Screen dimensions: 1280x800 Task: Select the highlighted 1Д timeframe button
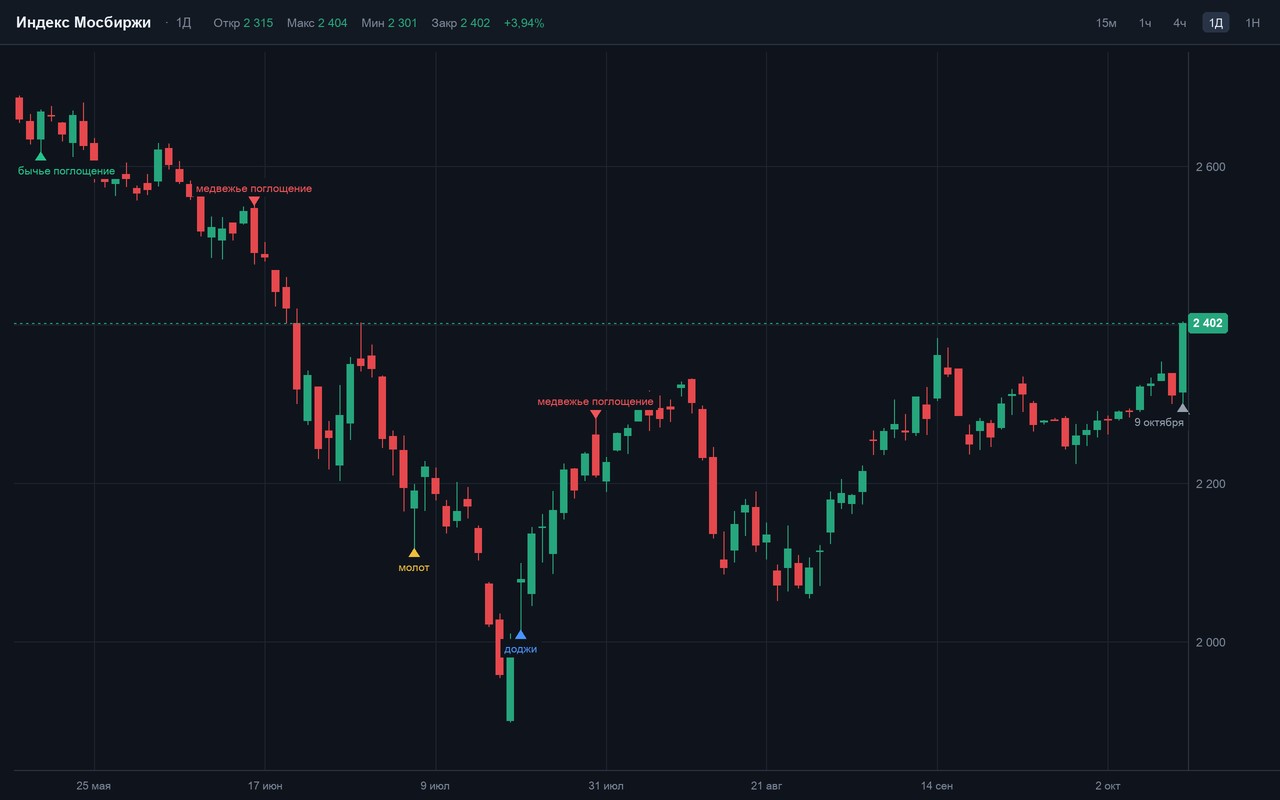pyautogui.click(x=1216, y=23)
